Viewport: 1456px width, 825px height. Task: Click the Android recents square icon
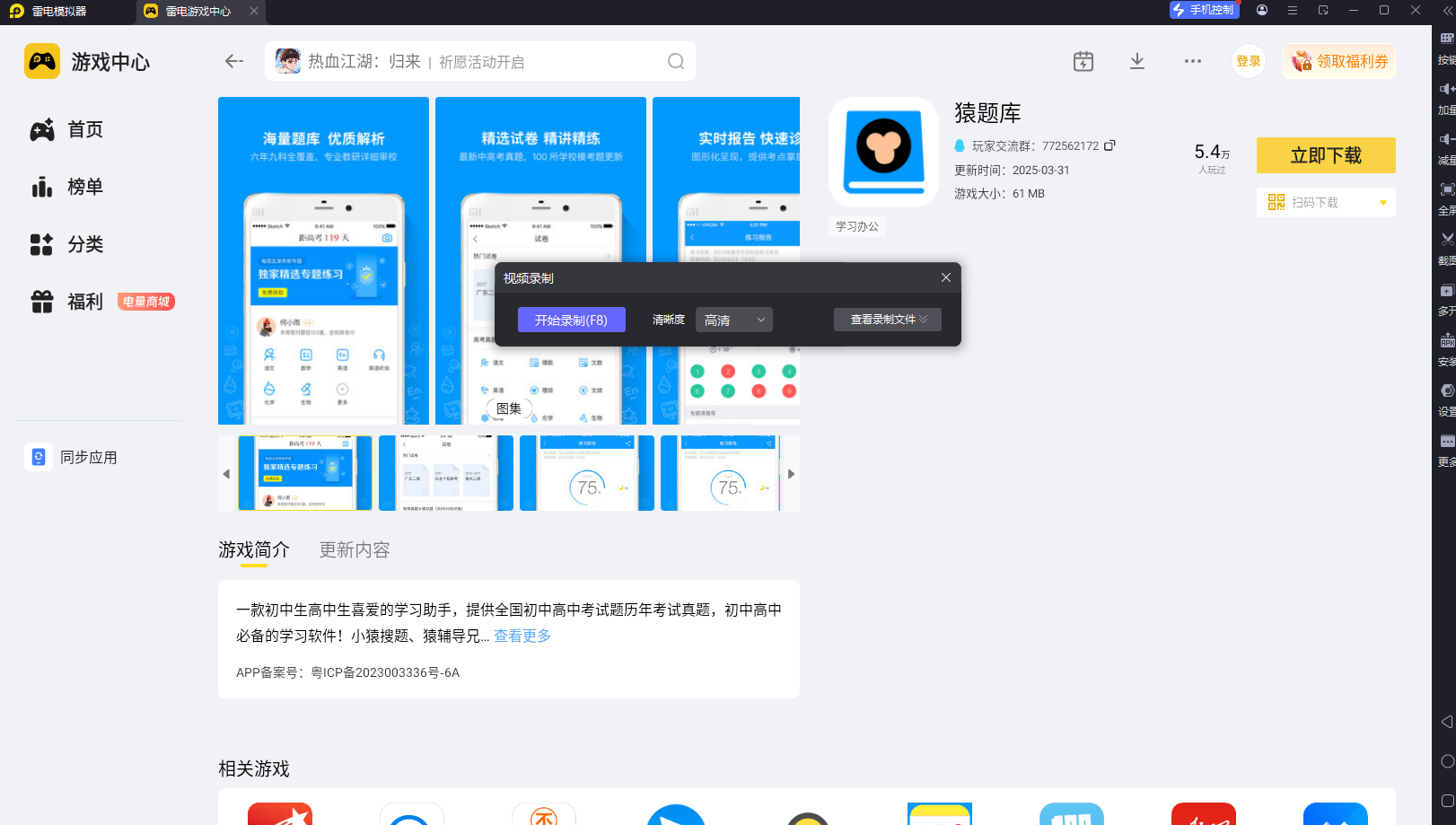click(x=1447, y=801)
